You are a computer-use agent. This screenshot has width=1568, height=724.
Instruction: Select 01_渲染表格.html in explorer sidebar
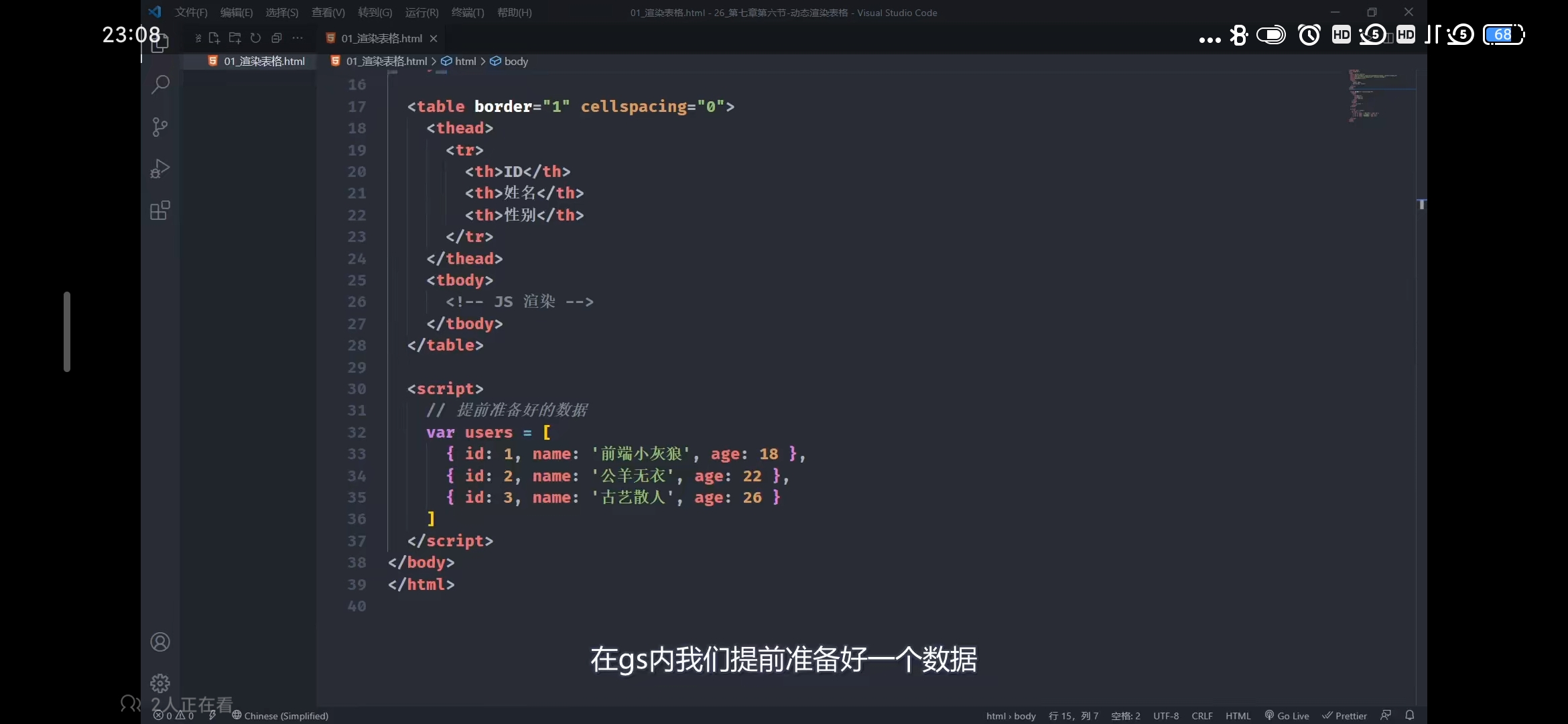point(264,61)
